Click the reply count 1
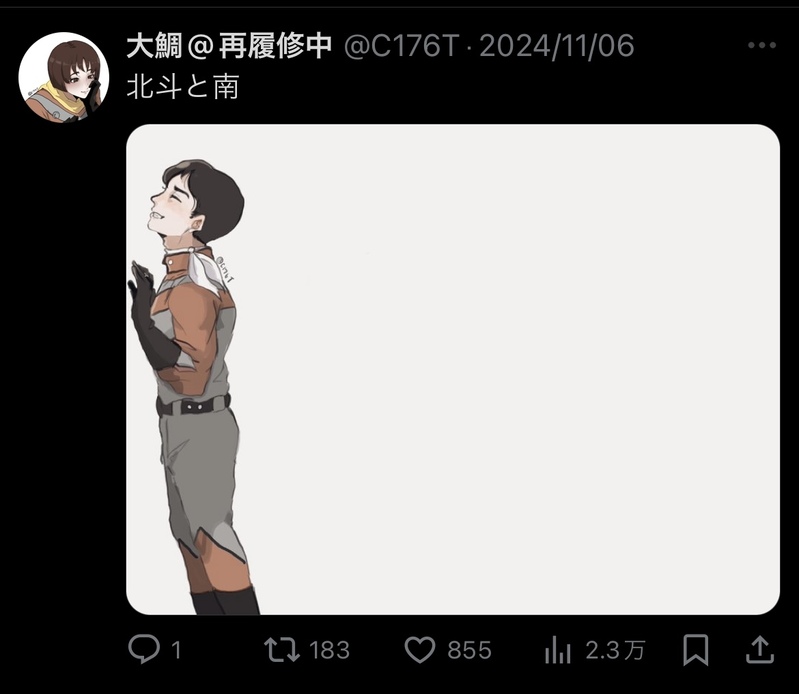Screen dimensions: 799x694 [x=176, y=650]
